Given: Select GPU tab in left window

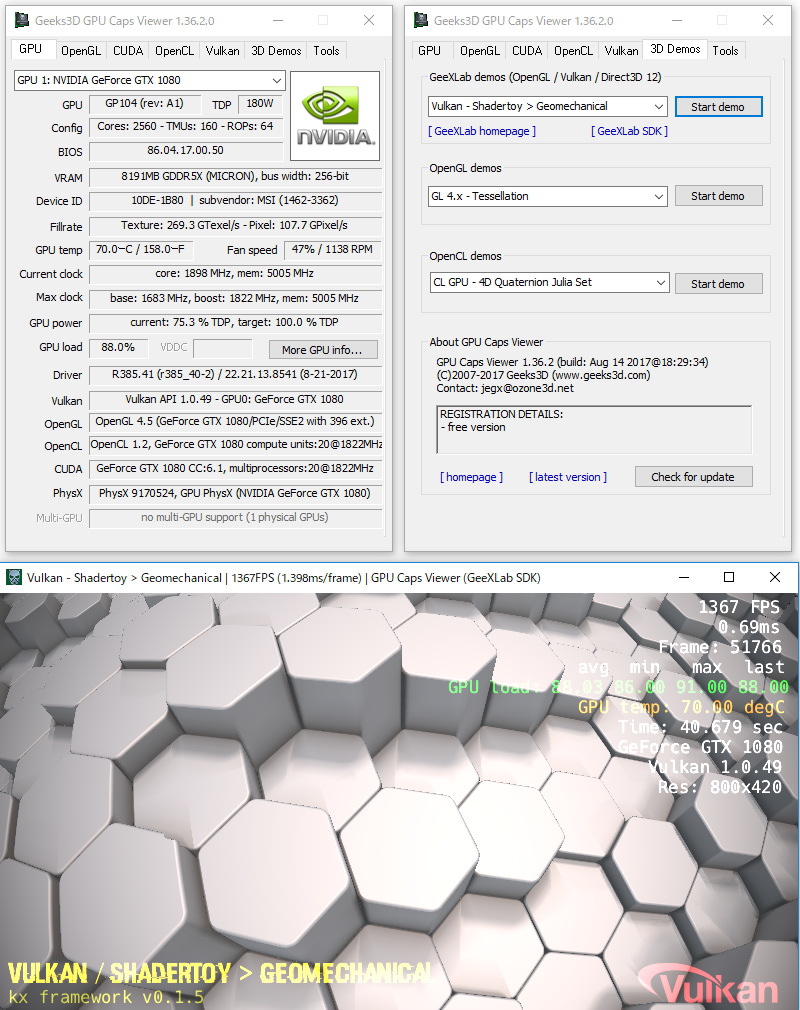Looking at the screenshot, I should click(30, 49).
